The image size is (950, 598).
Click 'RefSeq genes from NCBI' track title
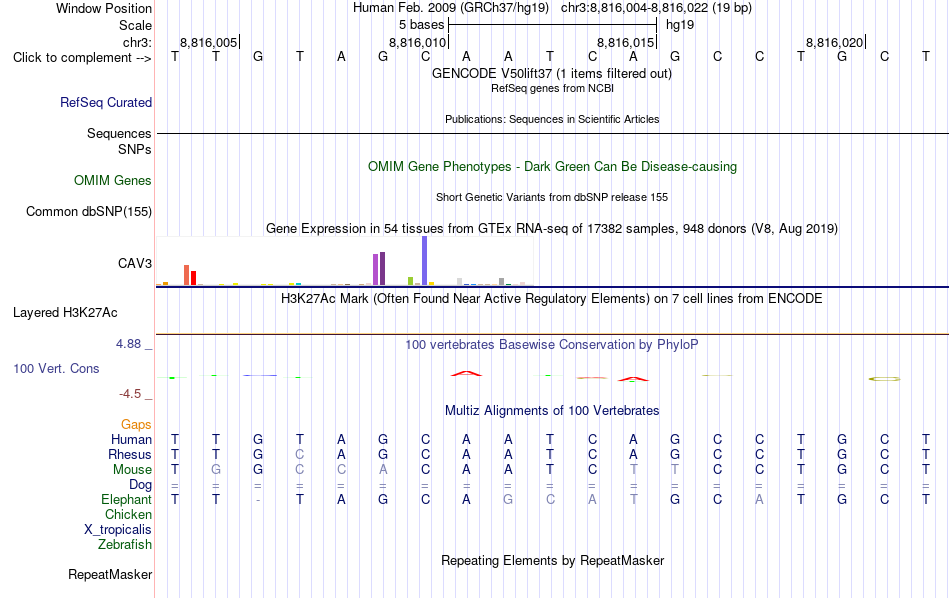point(553,88)
